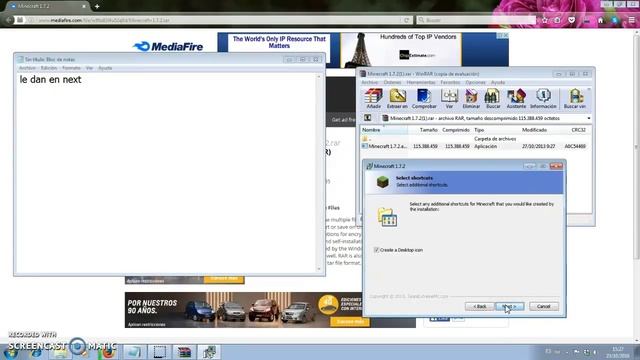Click the MediaFire logo on the webpage
Screen dimensions: 640x360
coord(168,47)
